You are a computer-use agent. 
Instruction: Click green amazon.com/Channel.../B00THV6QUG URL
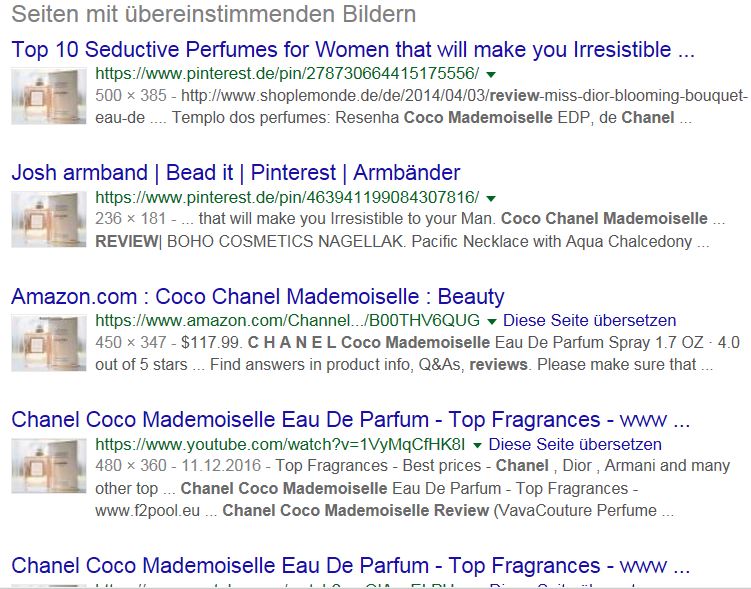[287, 320]
